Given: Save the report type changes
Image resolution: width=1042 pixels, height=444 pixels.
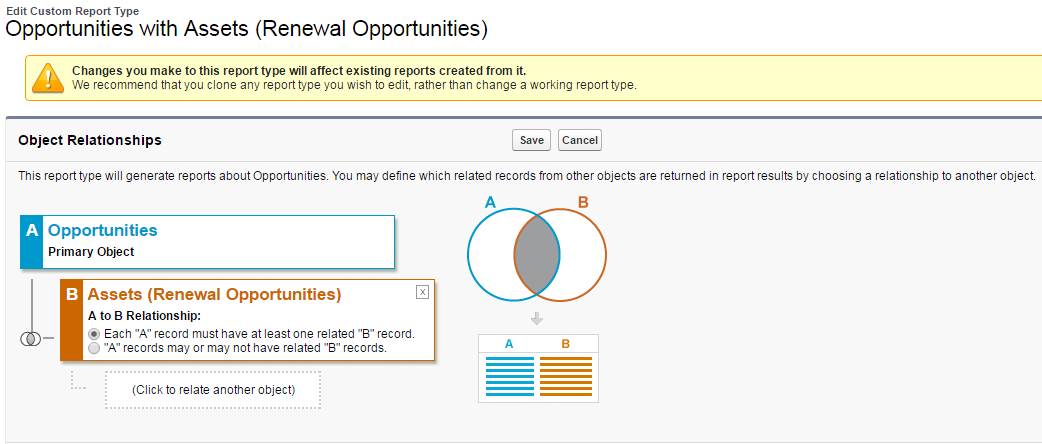Looking at the screenshot, I should [x=532, y=140].
